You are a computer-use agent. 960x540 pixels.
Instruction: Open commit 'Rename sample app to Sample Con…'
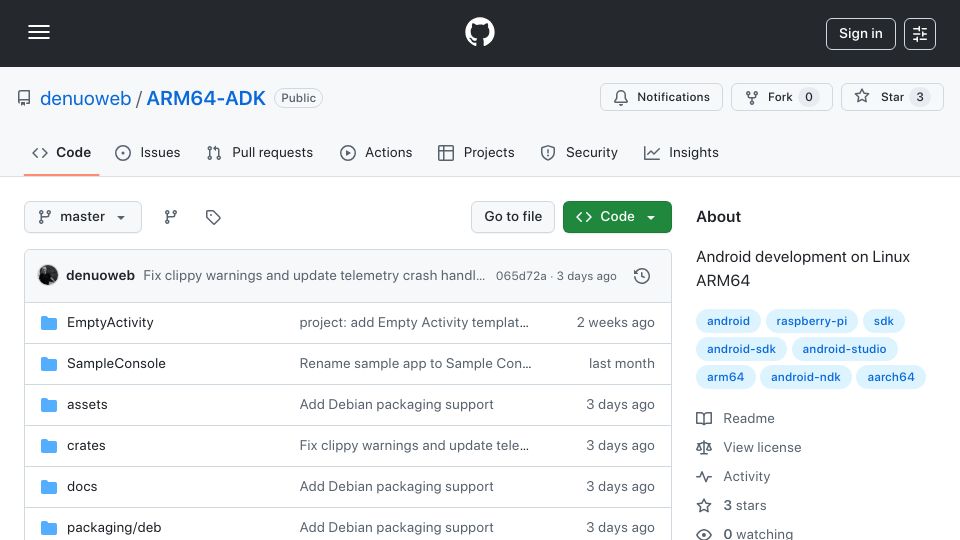415,364
